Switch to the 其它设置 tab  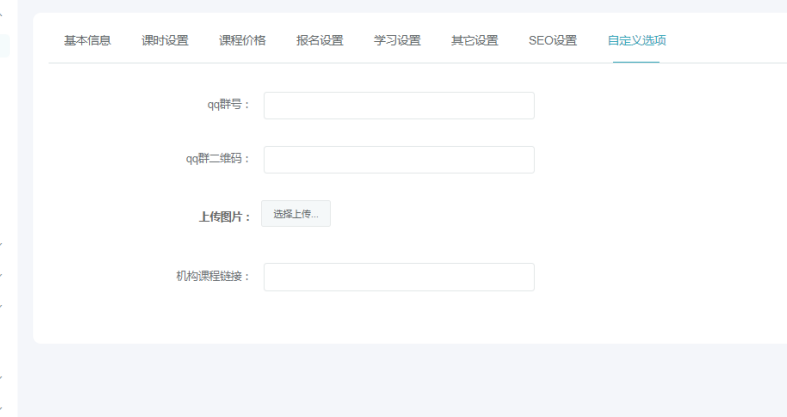click(474, 41)
